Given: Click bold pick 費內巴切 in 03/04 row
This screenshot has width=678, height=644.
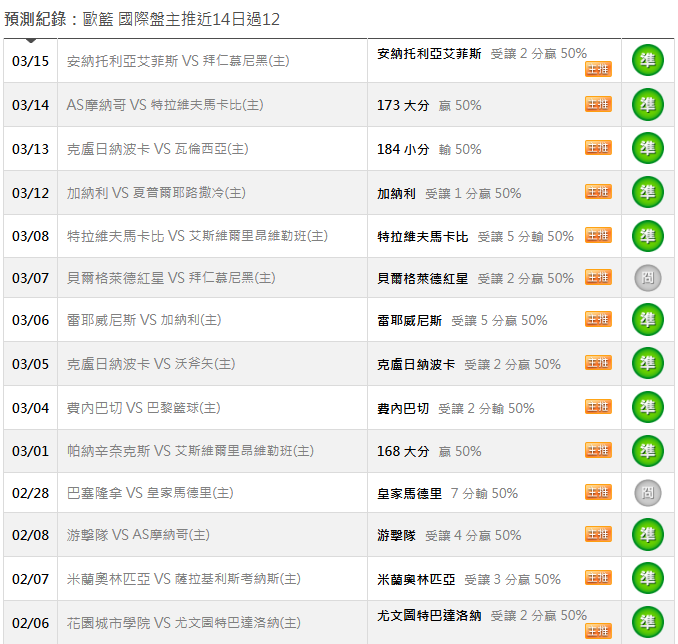Looking at the screenshot, I should [x=403, y=408].
